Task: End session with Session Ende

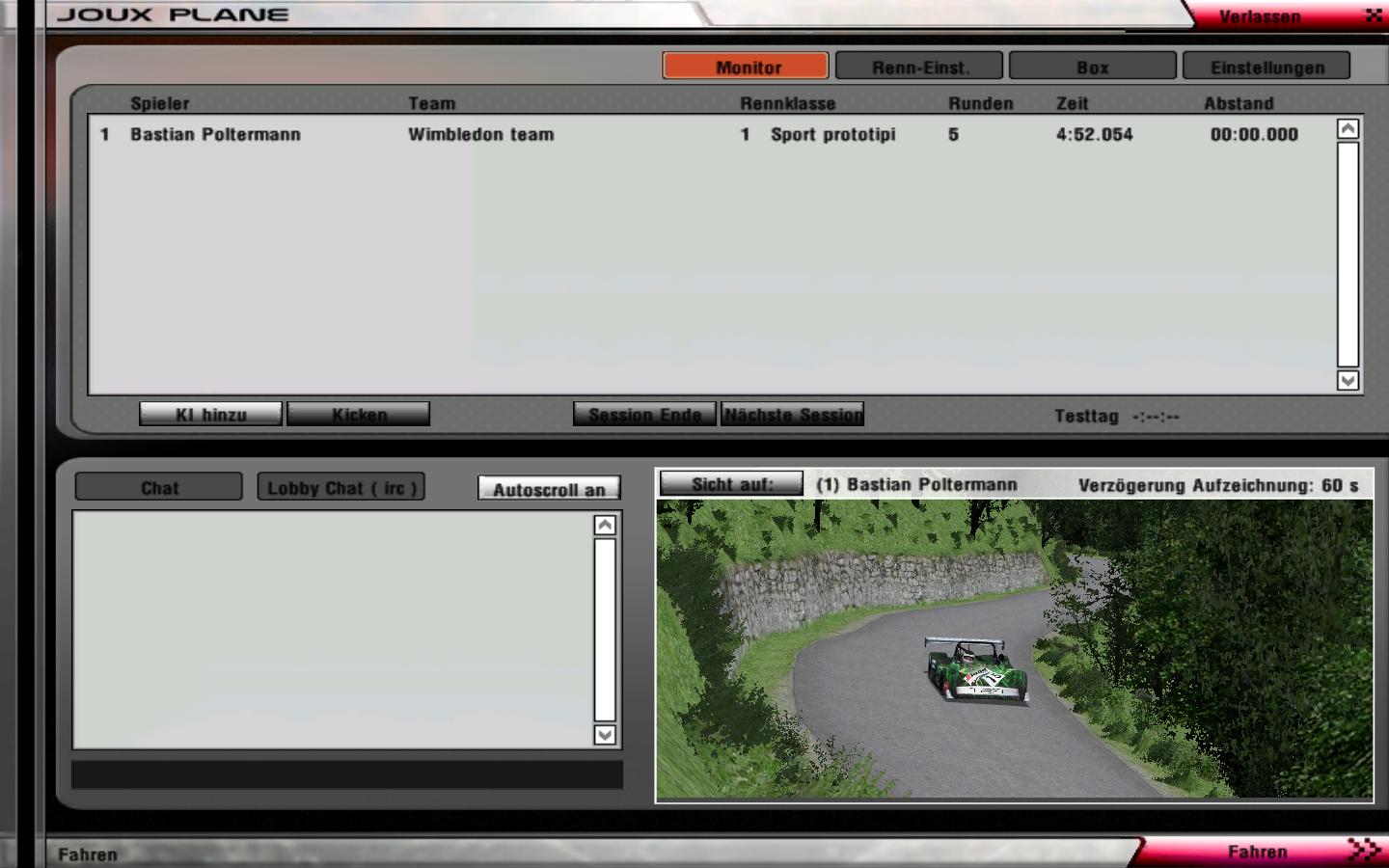Action: point(644,415)
